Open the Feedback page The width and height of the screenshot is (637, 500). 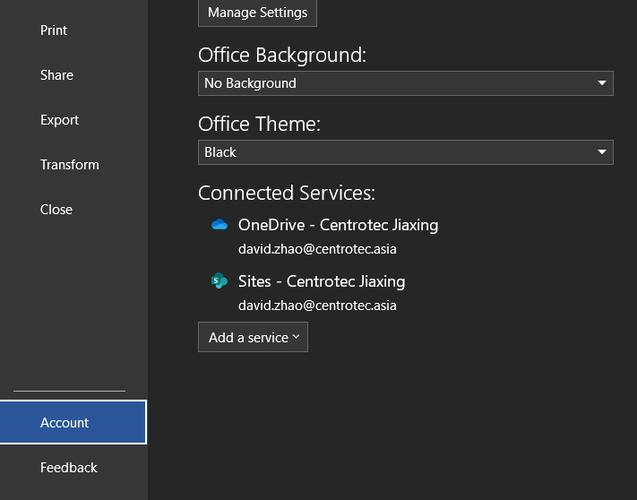[69, 468]
